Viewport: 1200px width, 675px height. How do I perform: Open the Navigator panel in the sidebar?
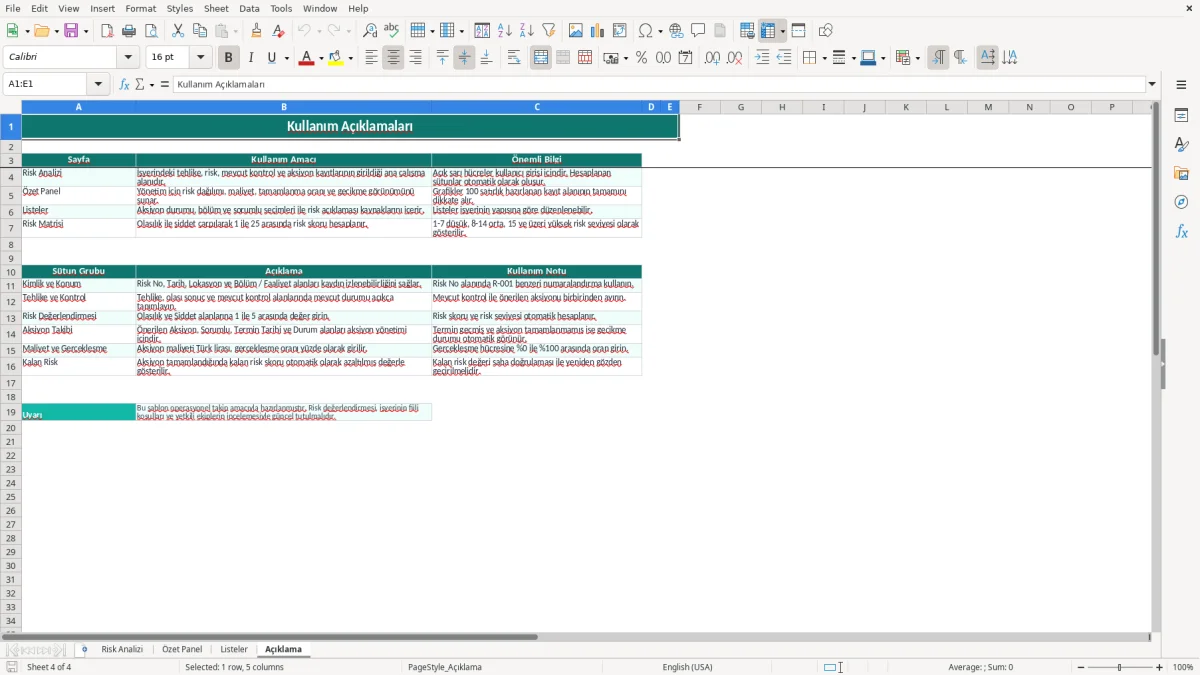pyautogui.click(x=1181, y=202)
